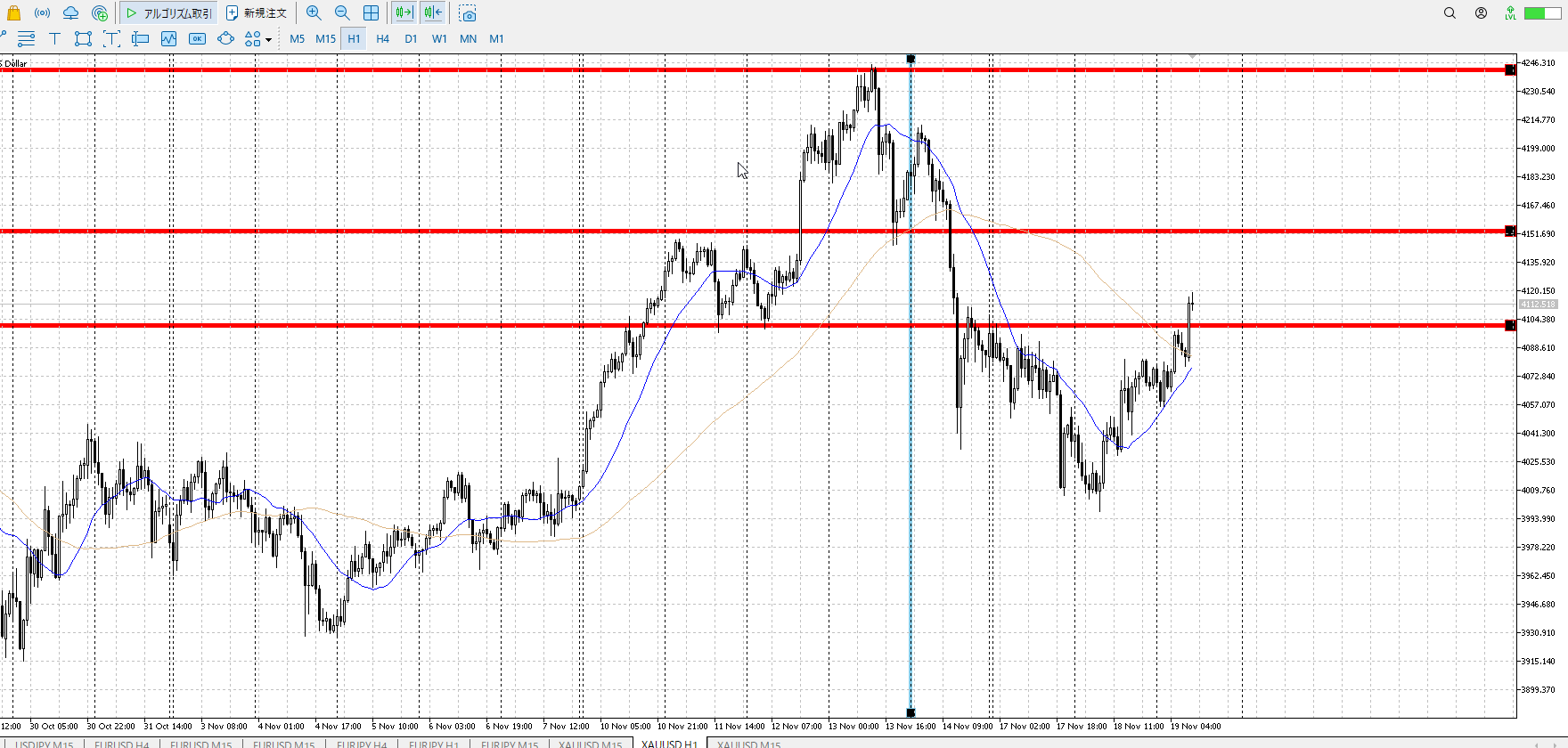Viewport: 1568px width, 748px height.
Task: Select the text label drawing tool
Action: (54, 38)
